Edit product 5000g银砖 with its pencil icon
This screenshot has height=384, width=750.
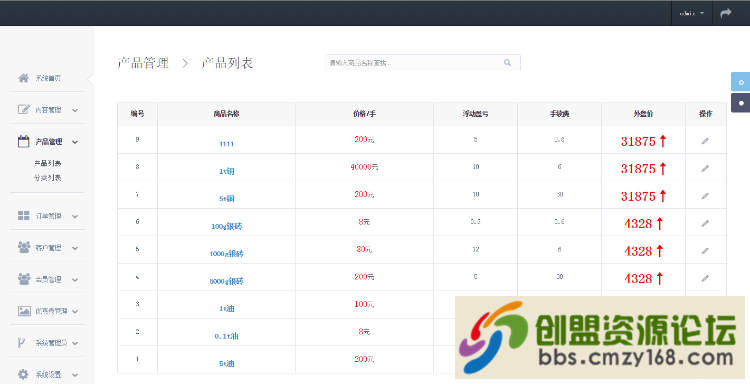(x=705, y=278)
